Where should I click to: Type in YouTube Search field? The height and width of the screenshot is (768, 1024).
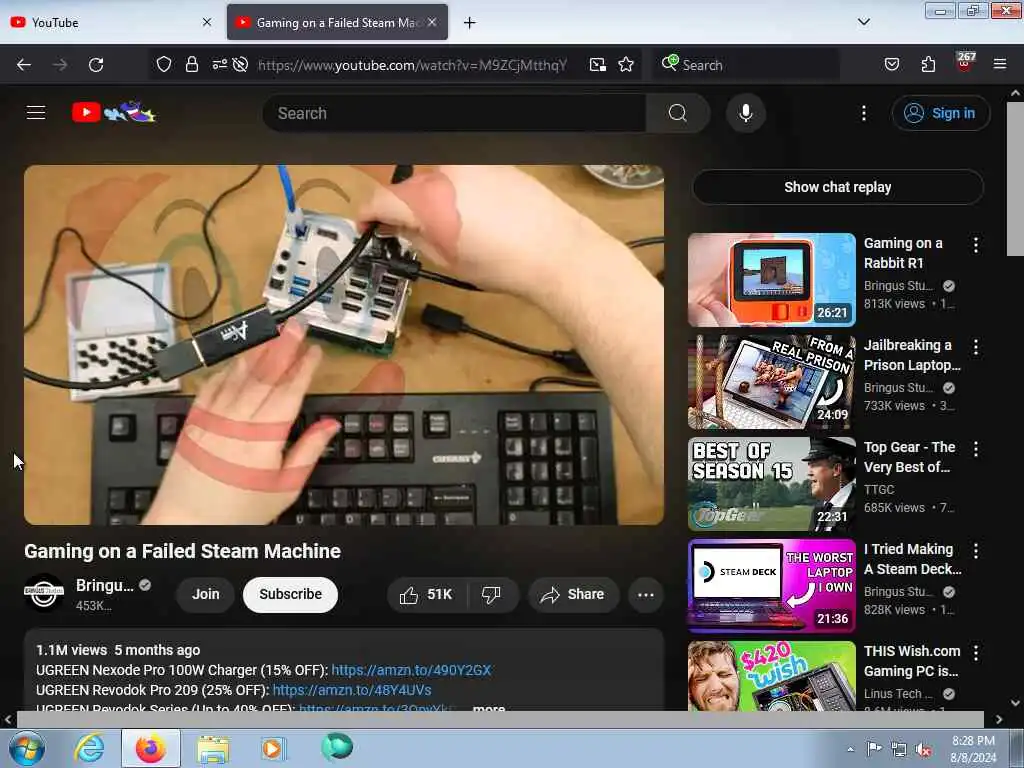pos(455,113)
